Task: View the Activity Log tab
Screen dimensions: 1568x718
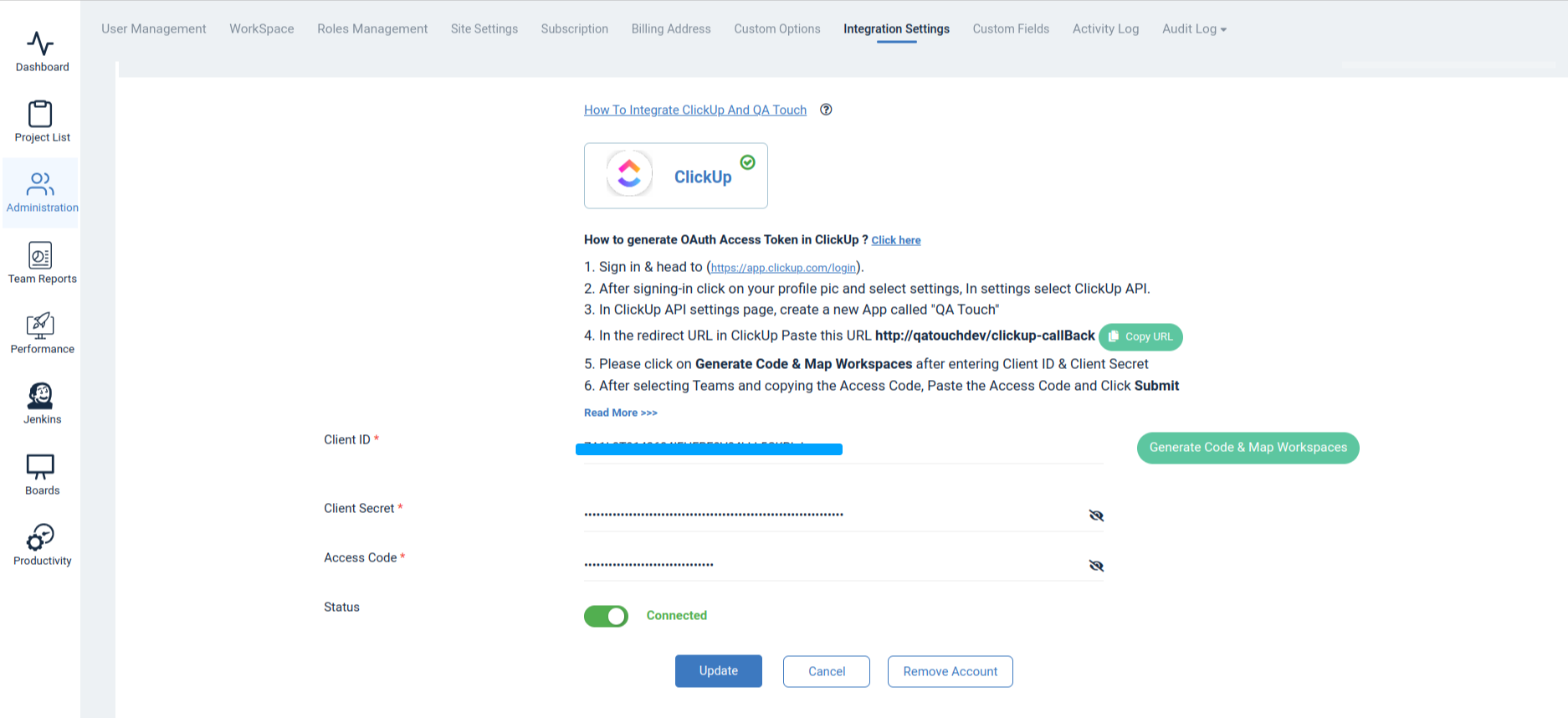Action: 1105,28
